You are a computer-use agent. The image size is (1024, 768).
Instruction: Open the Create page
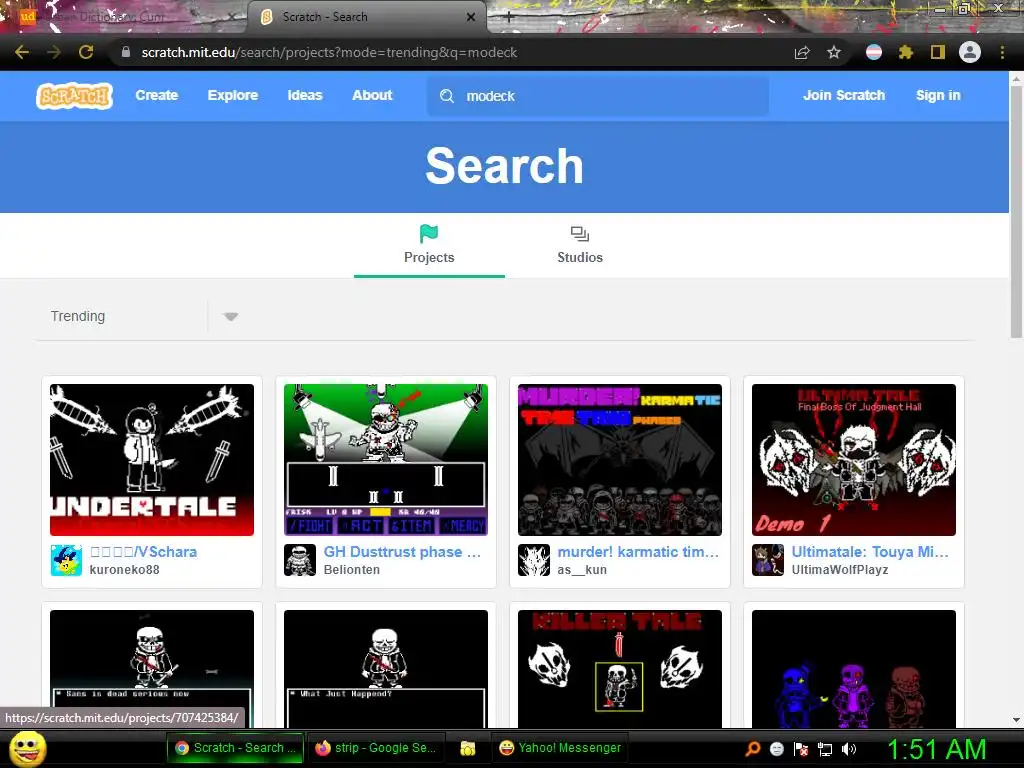point(157,95)
